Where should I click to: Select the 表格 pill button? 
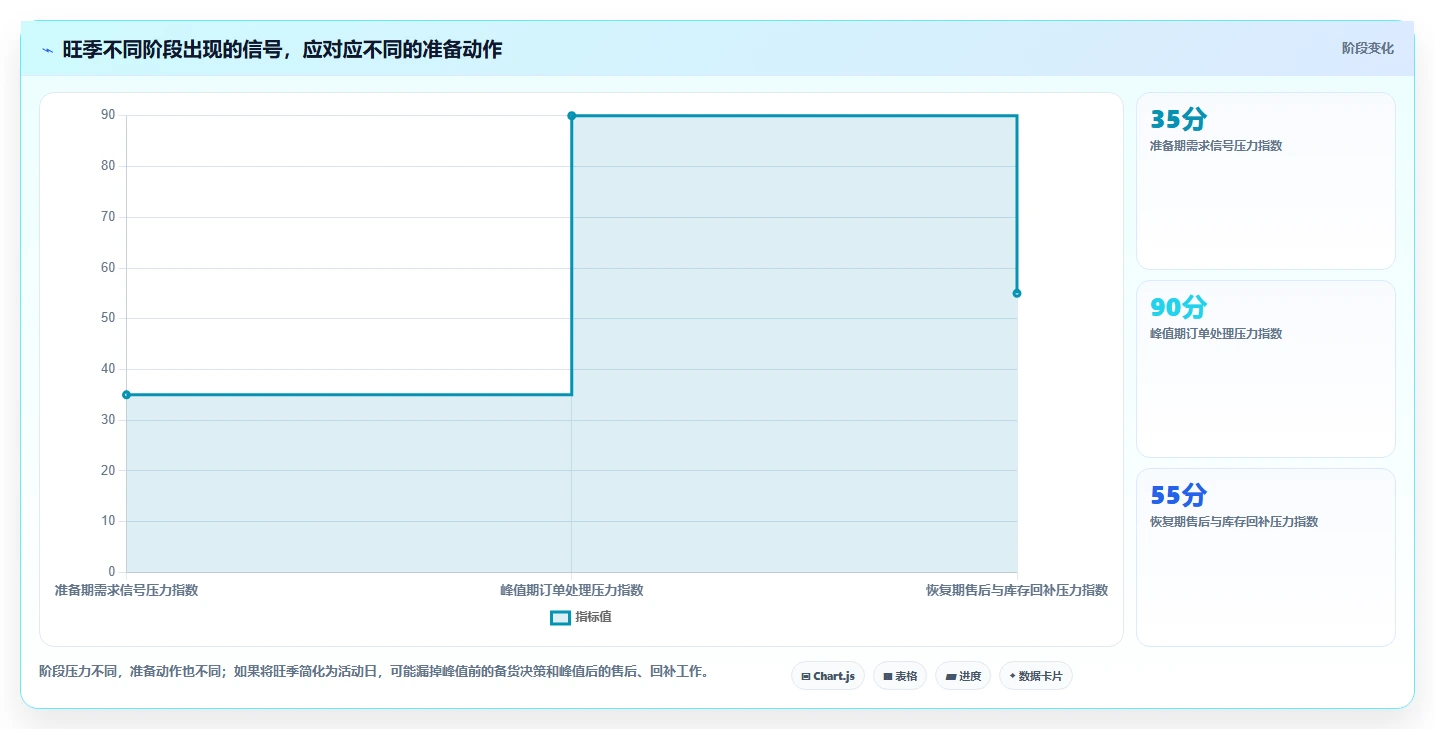(900, 676)
